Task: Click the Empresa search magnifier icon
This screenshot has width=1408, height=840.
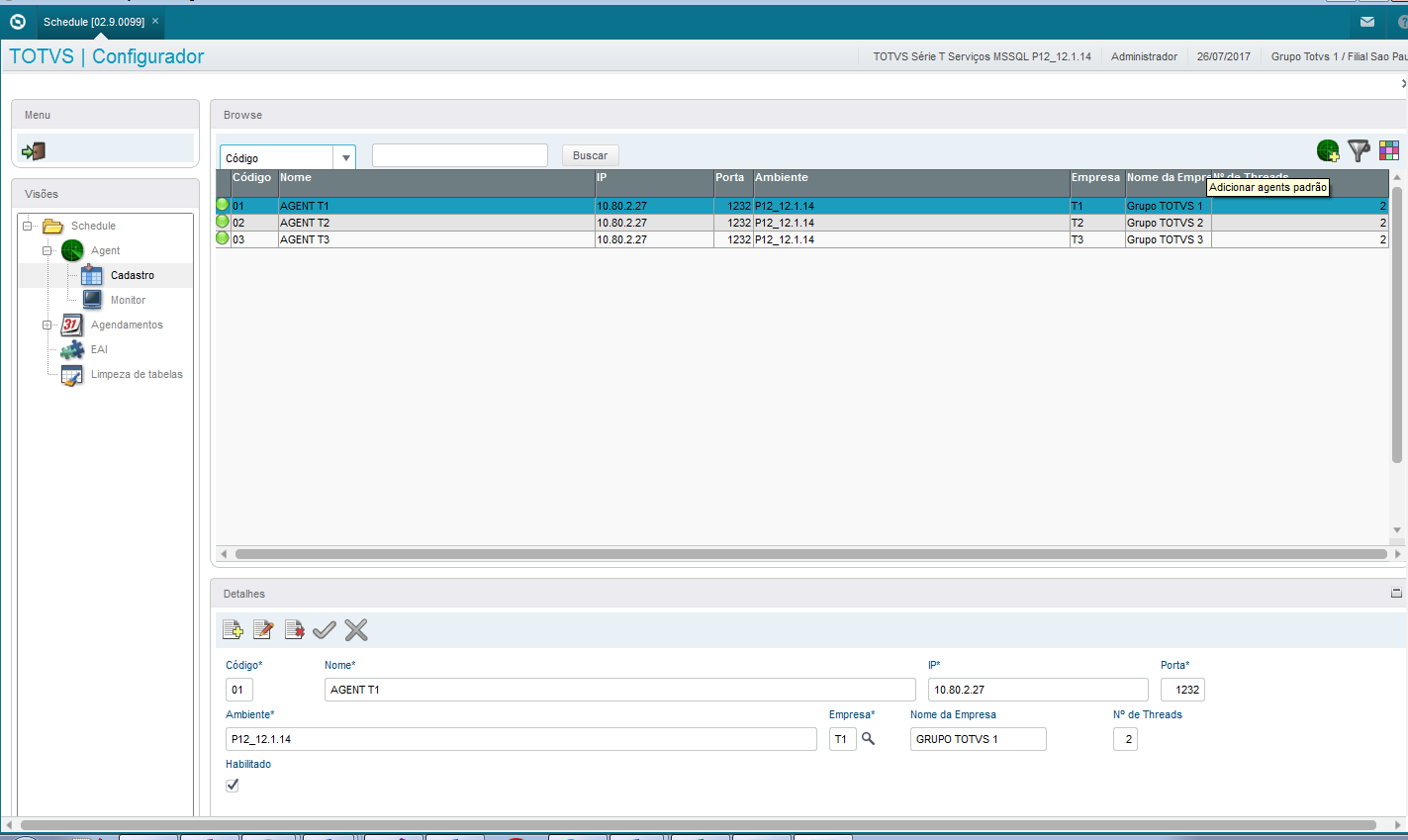Action: pyautogui.click(x=868, y=739)
